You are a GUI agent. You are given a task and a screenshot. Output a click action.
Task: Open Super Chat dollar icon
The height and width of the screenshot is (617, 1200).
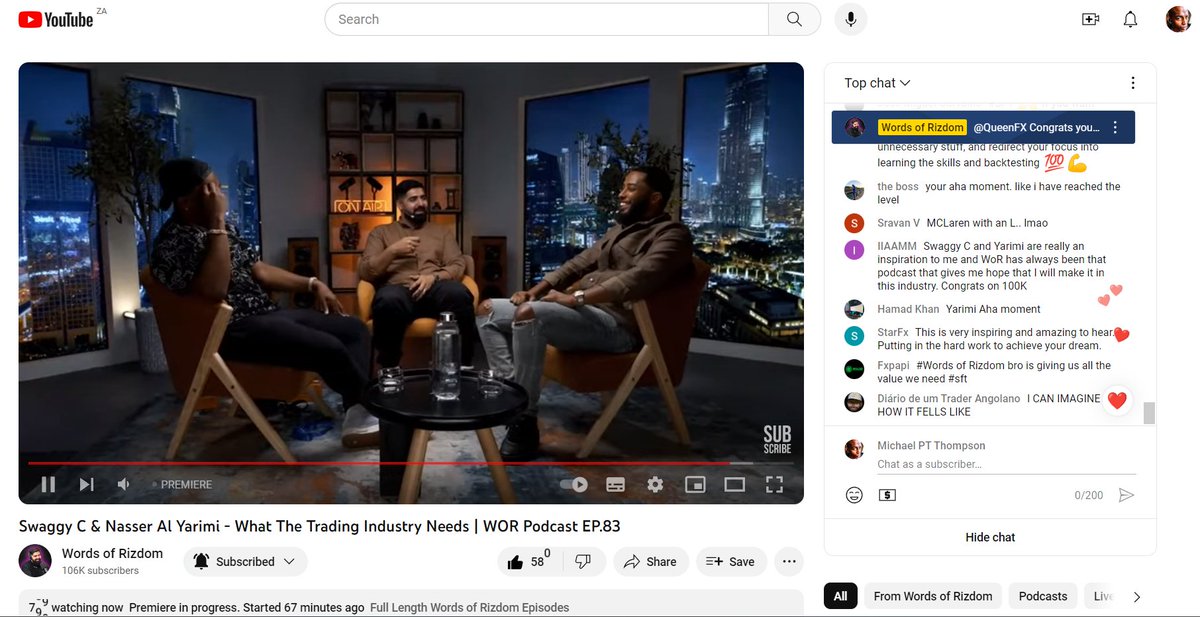887,495
